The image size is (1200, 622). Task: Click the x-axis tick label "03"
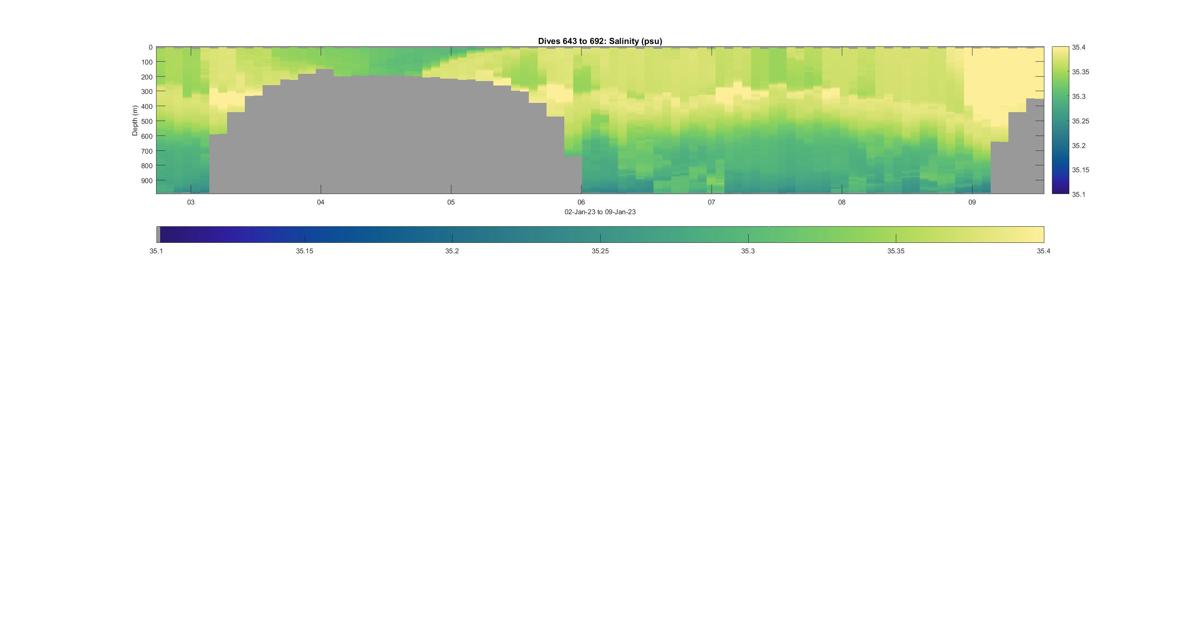(191, 202)
